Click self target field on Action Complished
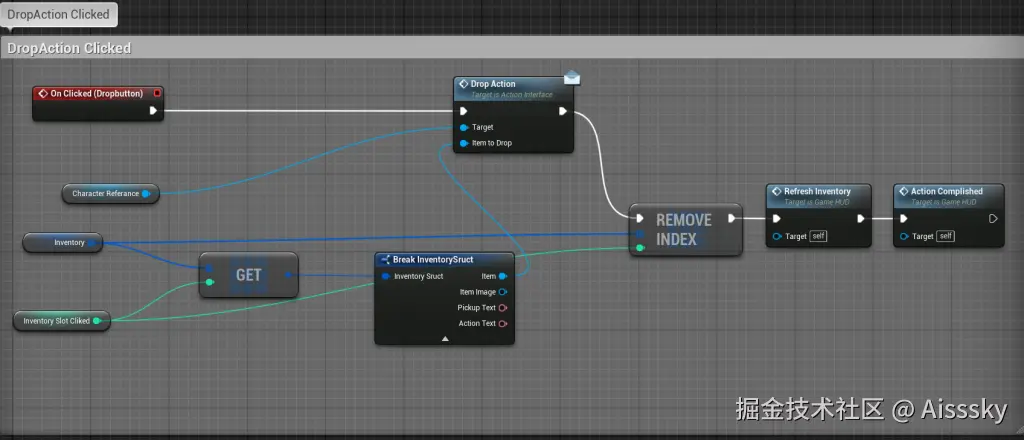Viewport: 1024px width, 440px height. point(946,236)
